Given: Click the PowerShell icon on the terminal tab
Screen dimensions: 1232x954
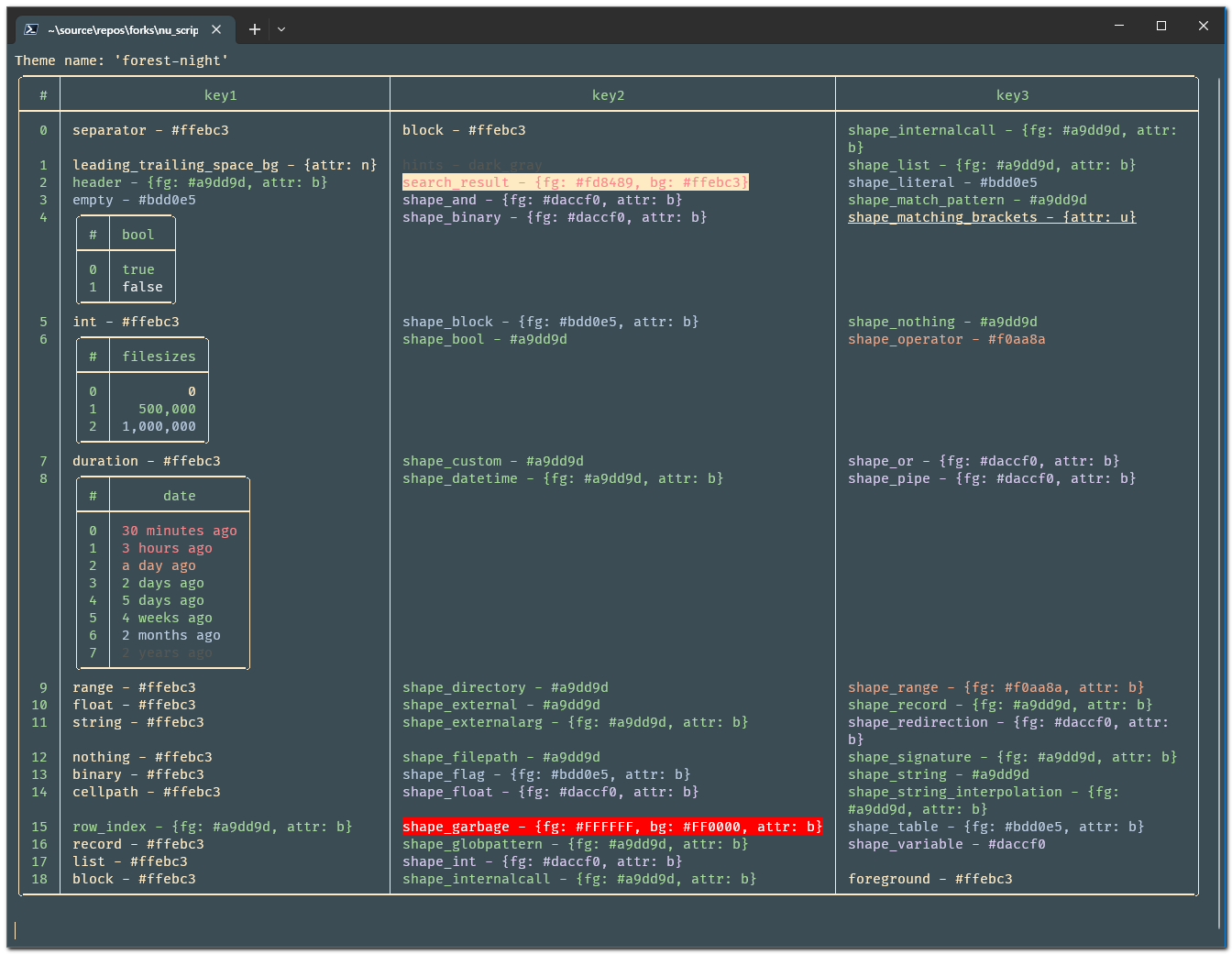Looking at the screenshot, I should tap(30, 29).
